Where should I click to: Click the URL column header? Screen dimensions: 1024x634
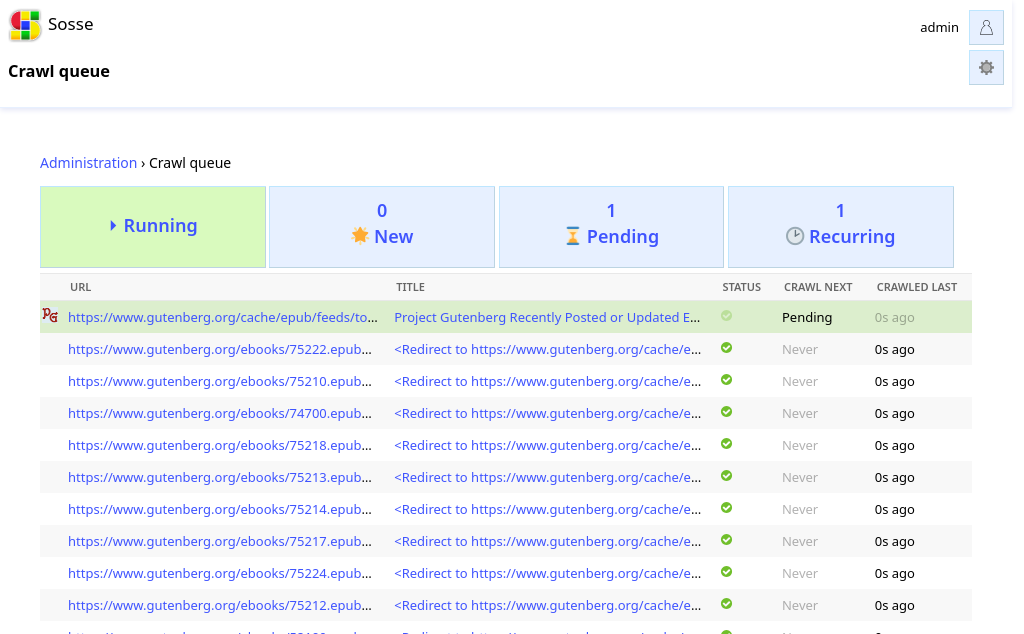point(80,287)
